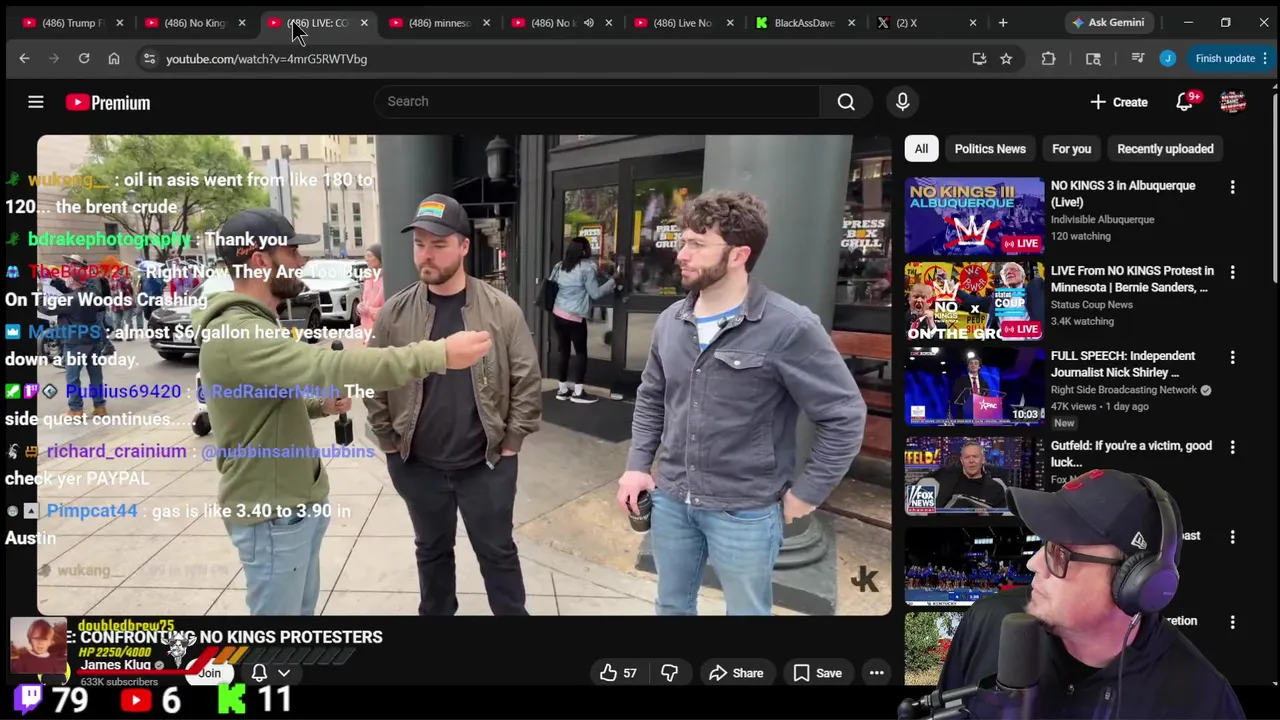Go to YouTube Premium home logo
The height and width of the screenshot is (720, 1280).
coord(108,102)
